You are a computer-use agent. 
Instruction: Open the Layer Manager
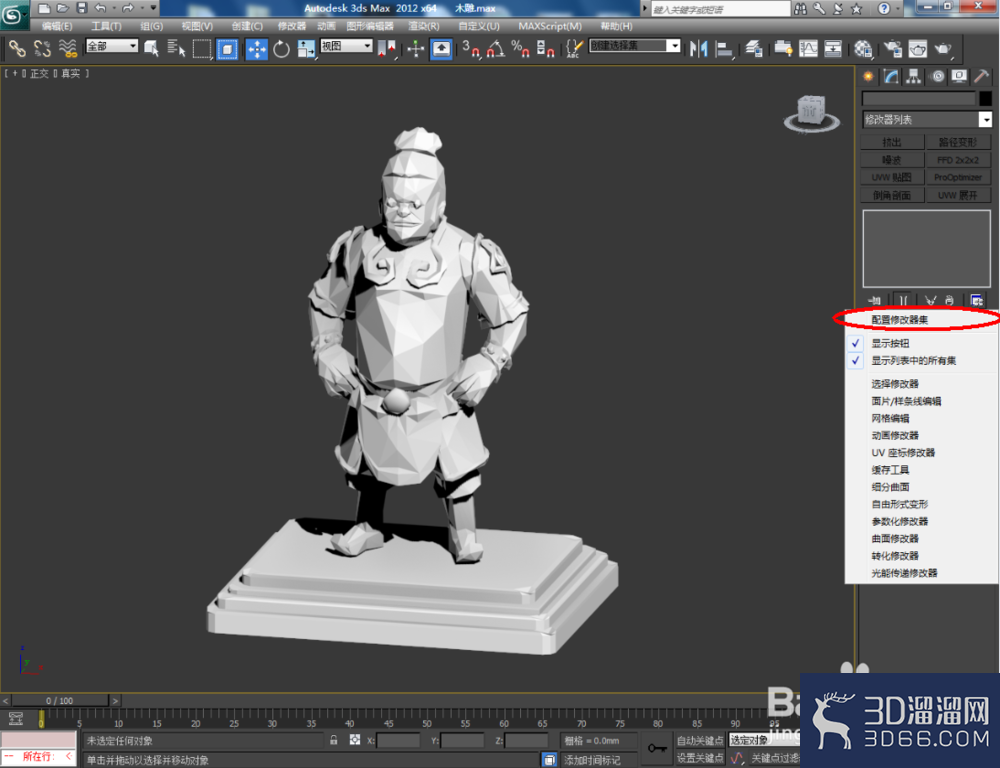click(754, 48)
